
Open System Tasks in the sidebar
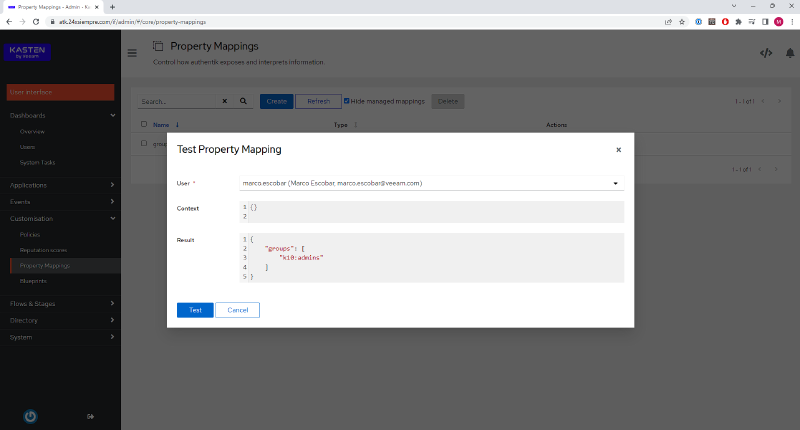[x=37, y=162]
